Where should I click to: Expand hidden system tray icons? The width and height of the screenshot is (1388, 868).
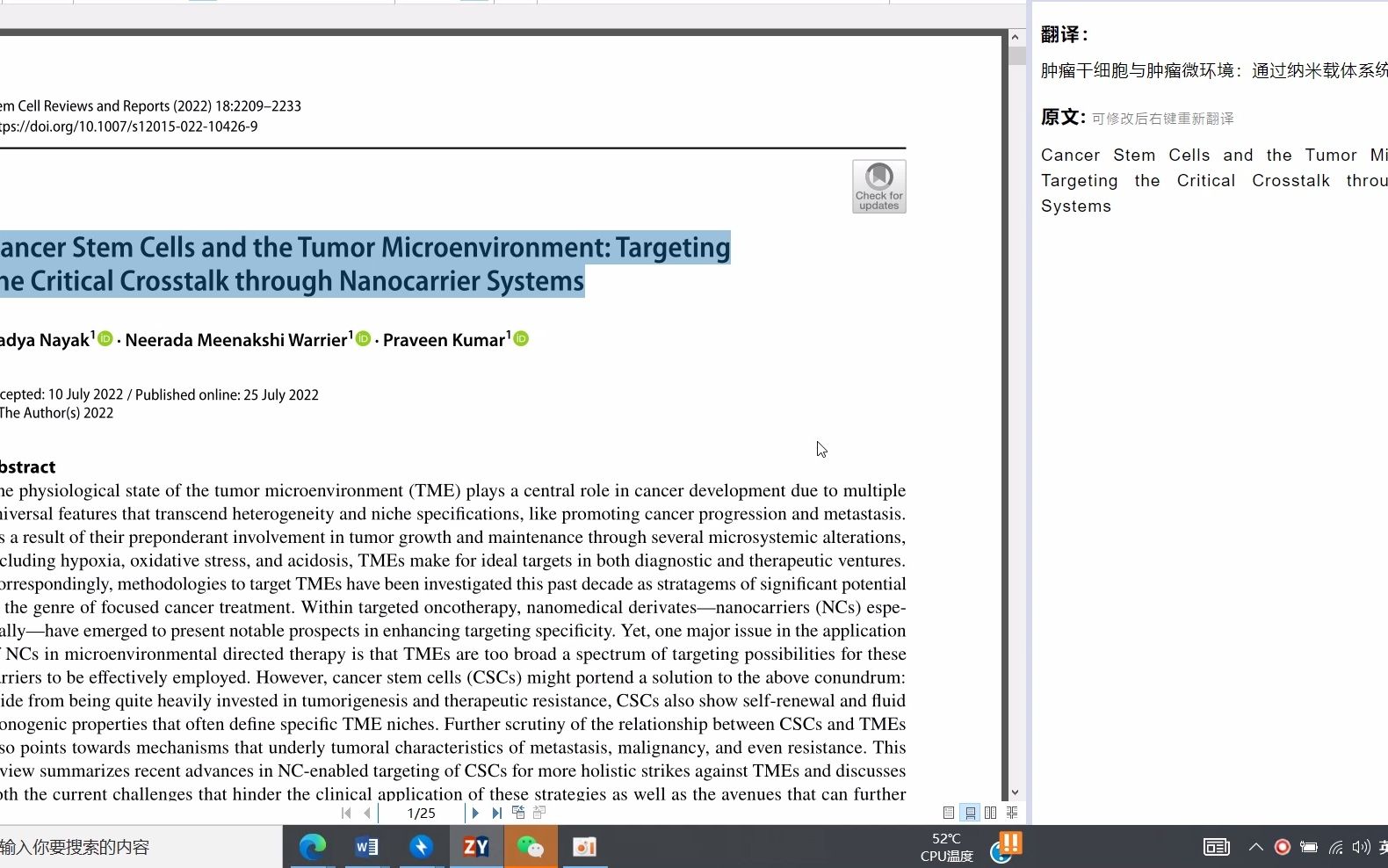(x=1256, y=847)
